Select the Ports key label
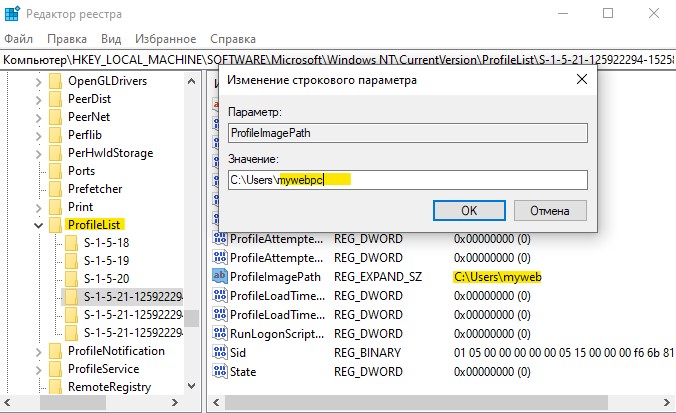 (x=81, y=171)
